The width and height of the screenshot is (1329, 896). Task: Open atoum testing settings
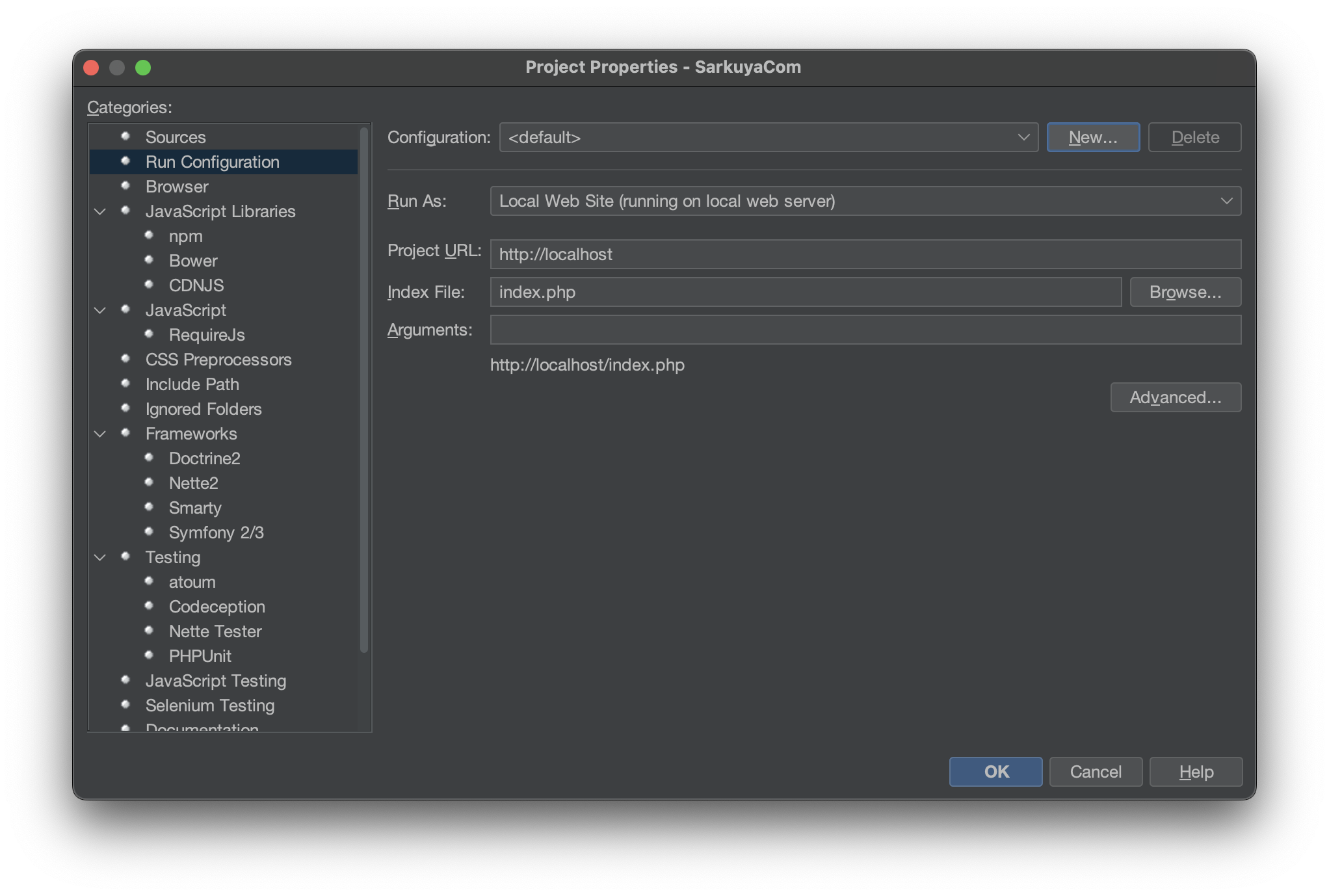(192, 582)
